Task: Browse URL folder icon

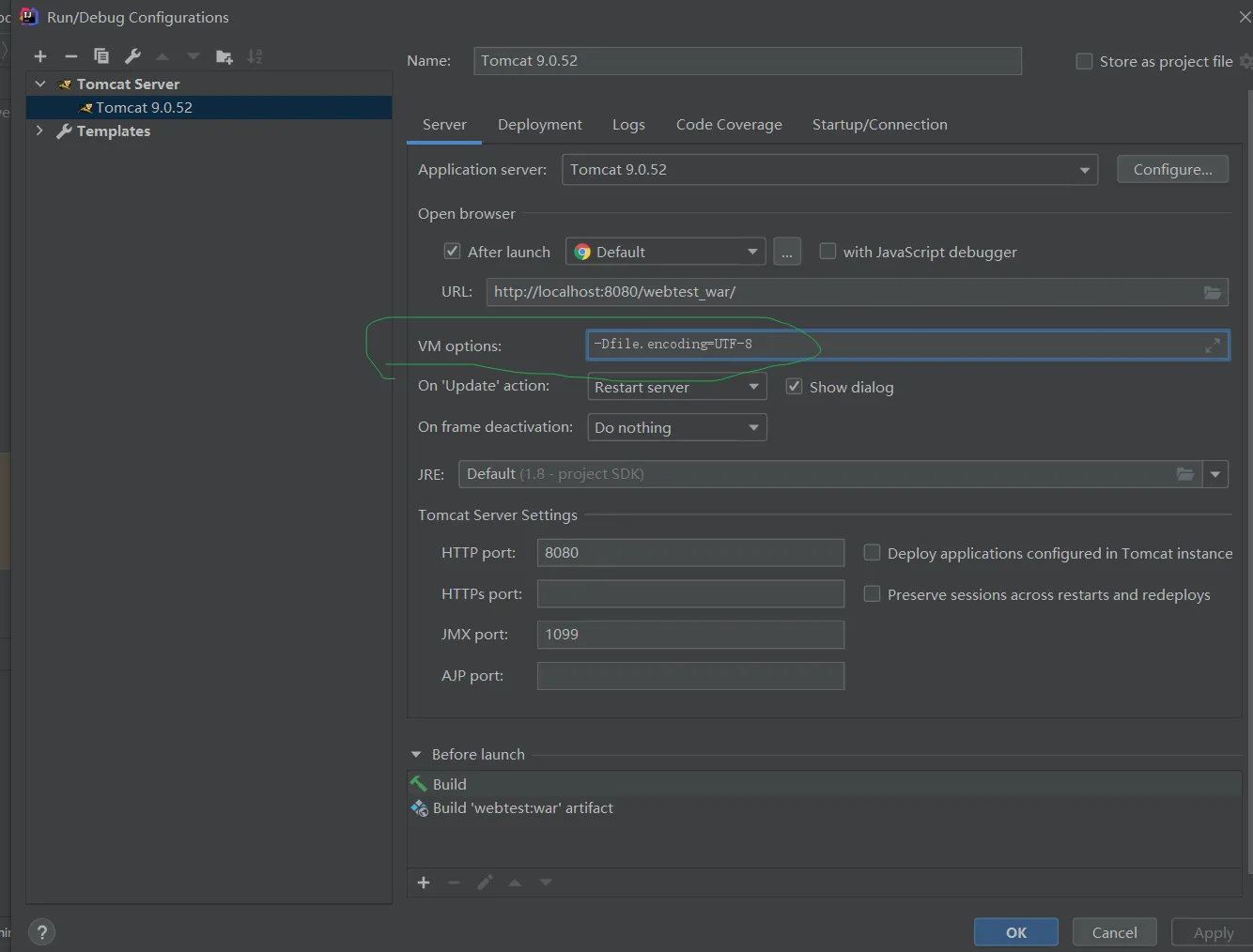Action: click(1213, 292)
